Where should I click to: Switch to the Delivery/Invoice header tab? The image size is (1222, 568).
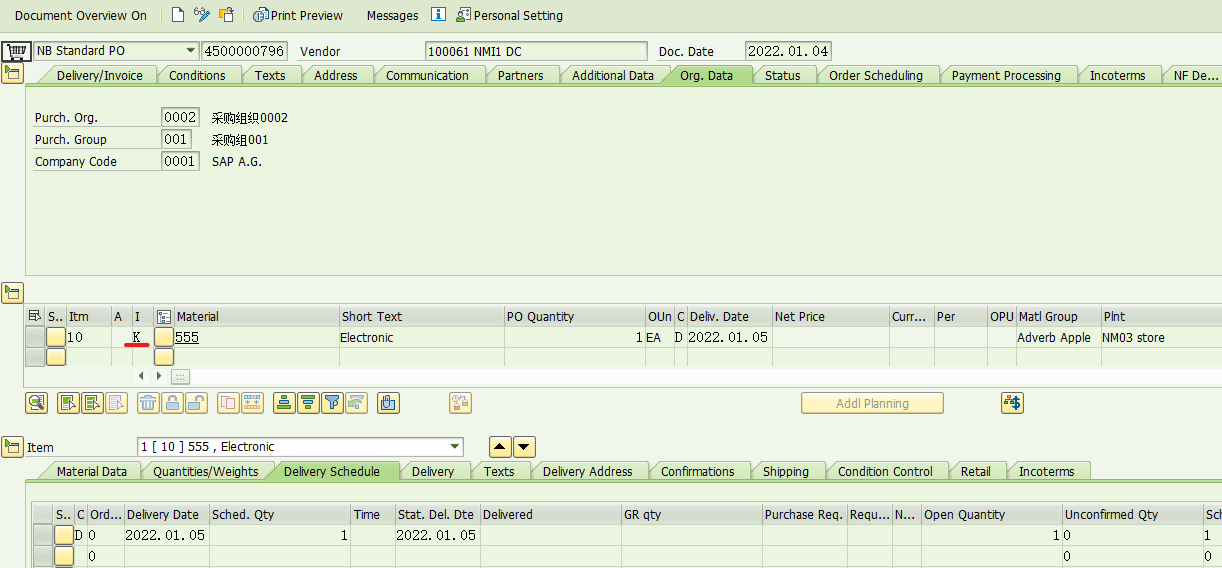(x=99, y=75)
